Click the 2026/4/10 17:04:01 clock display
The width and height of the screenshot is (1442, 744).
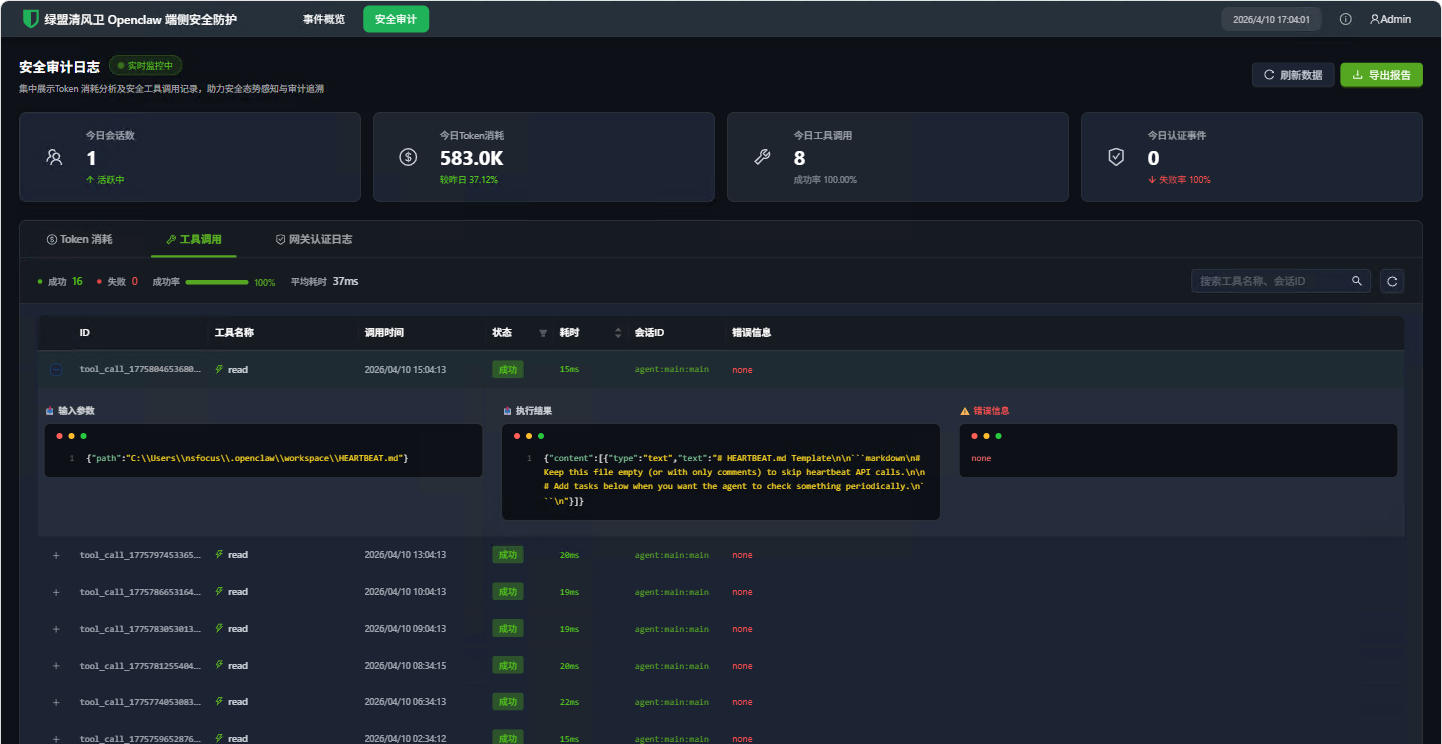[1272, 19]
